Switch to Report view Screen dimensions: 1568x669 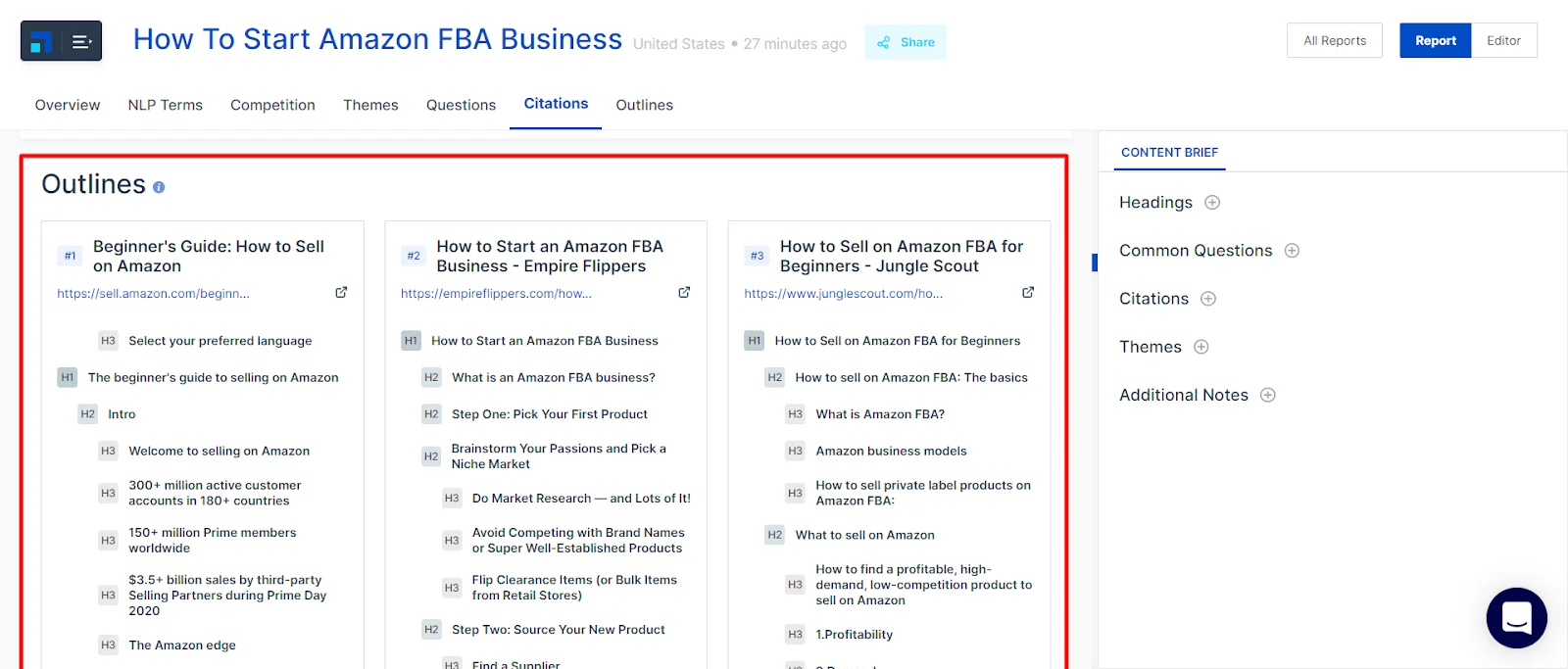tap(1436, 40)
